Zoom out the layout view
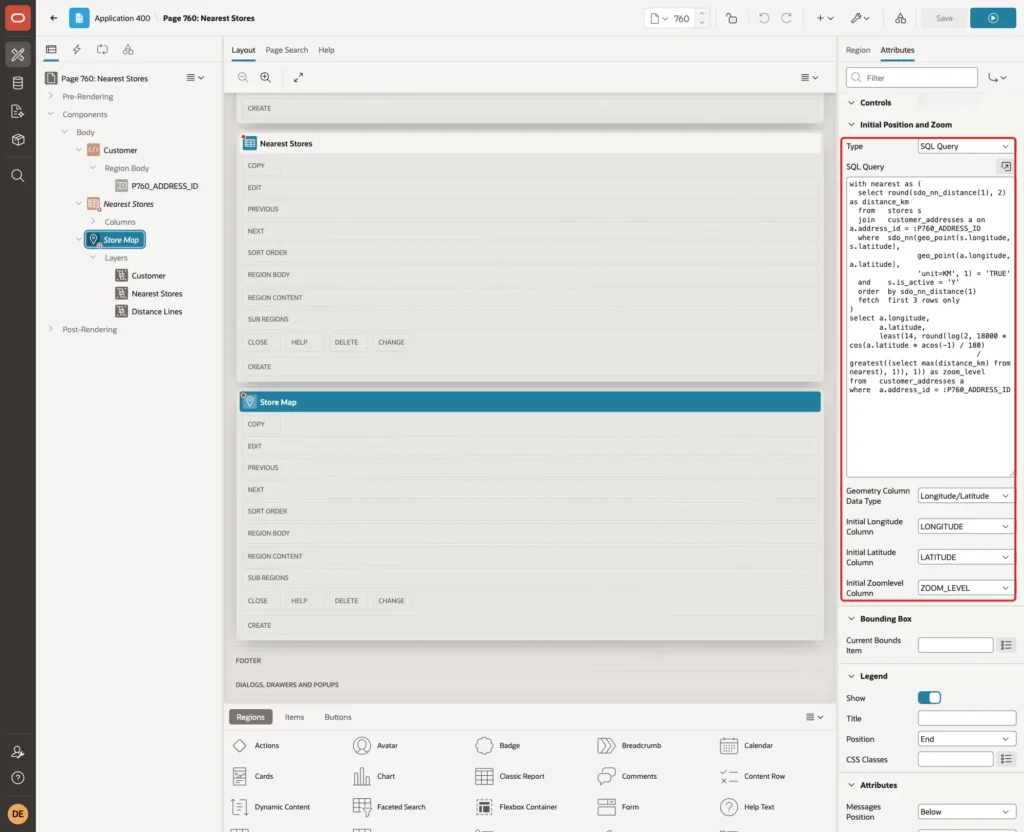1024x832 pixels. [243, 77]
